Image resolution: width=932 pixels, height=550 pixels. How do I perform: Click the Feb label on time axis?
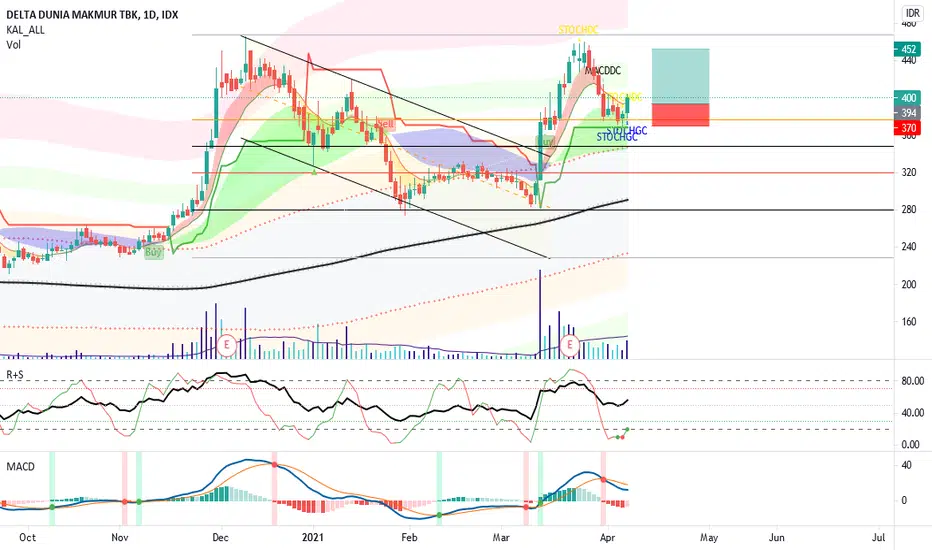[409, 538]
